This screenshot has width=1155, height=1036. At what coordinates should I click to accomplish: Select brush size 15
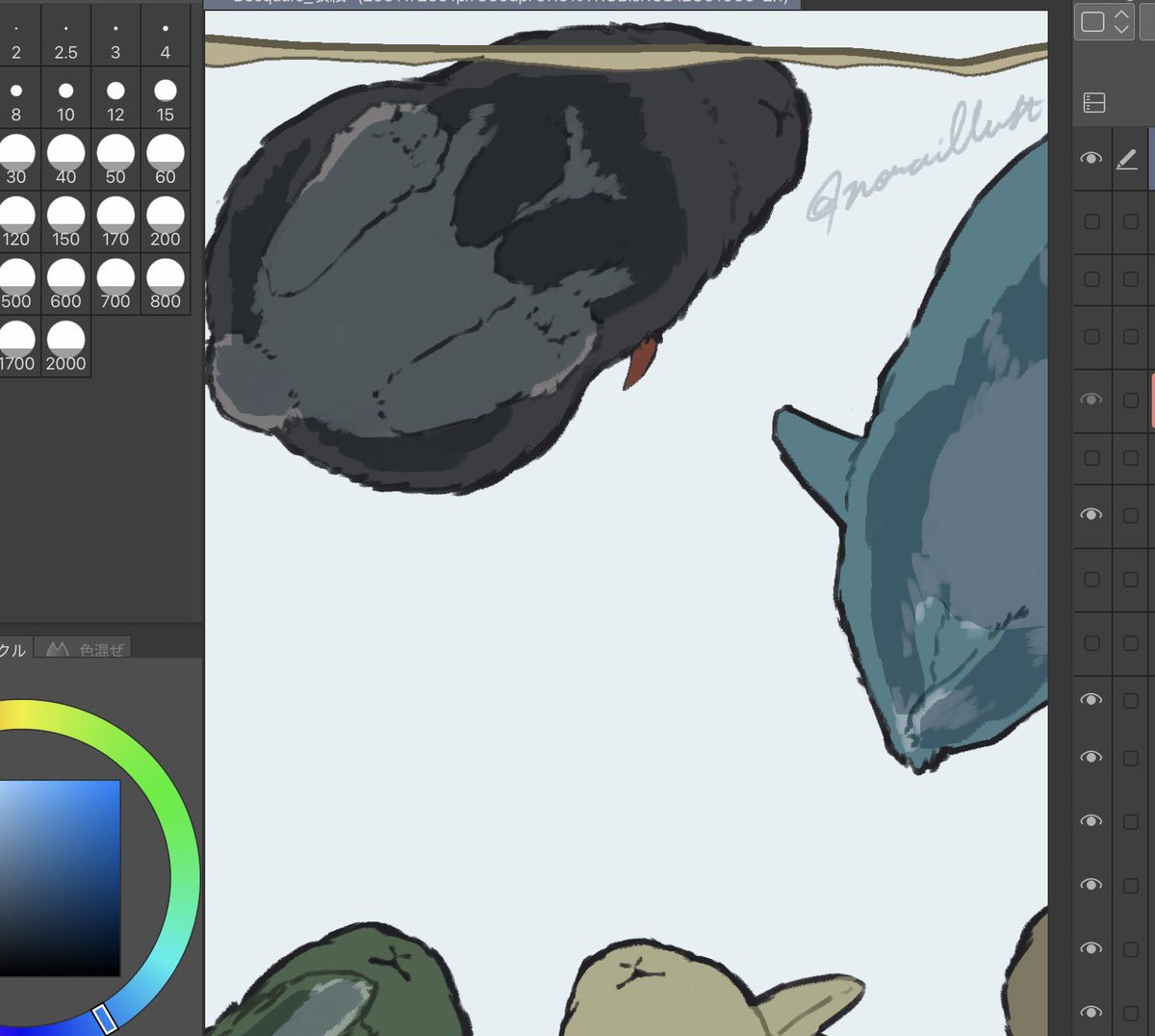(x=166, y=98)
